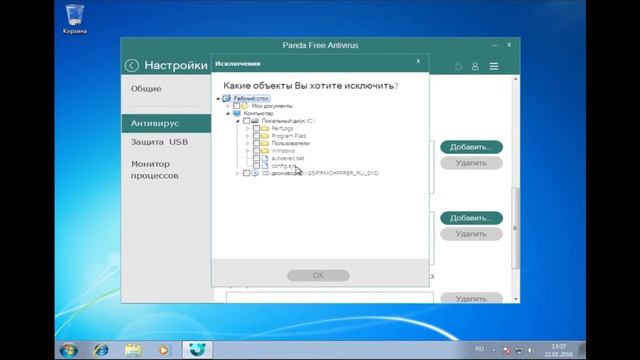Open the Recycle Bin on desktop
The image size is (640, 360).
[75, 19]
